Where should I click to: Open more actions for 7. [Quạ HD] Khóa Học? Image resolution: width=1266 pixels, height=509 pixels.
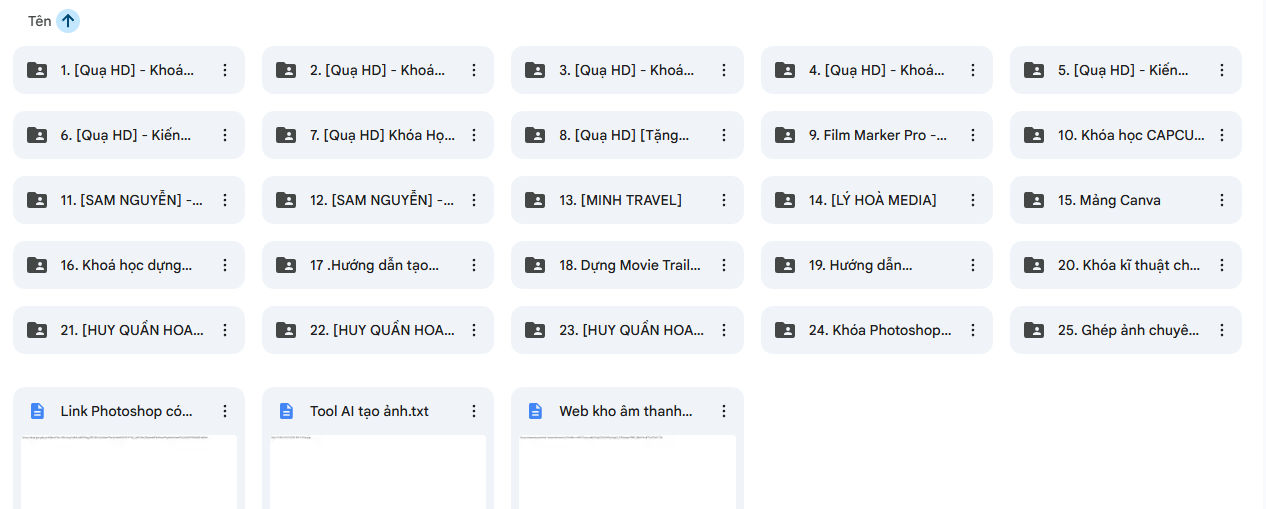tap(474, 135)
